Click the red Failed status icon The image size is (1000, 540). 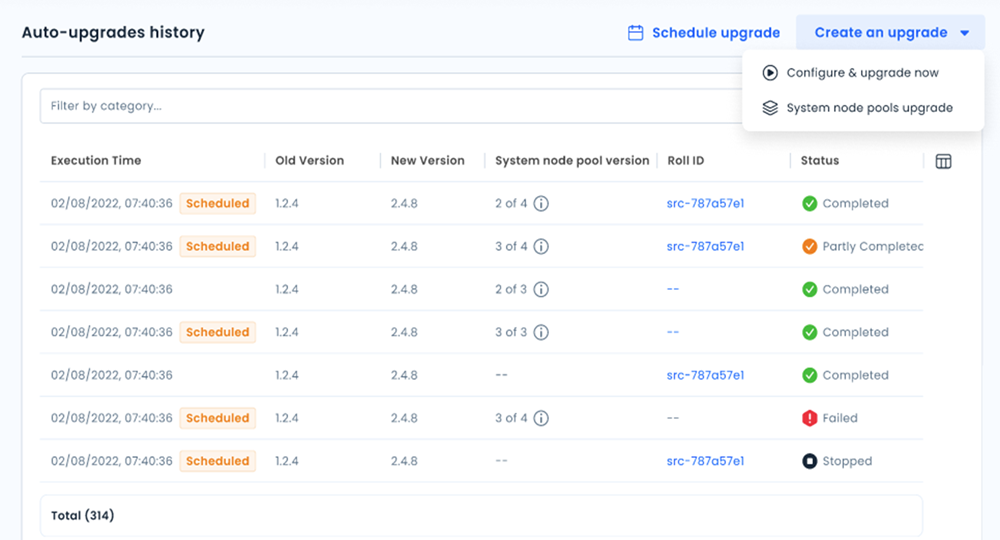tap(810, 419)
